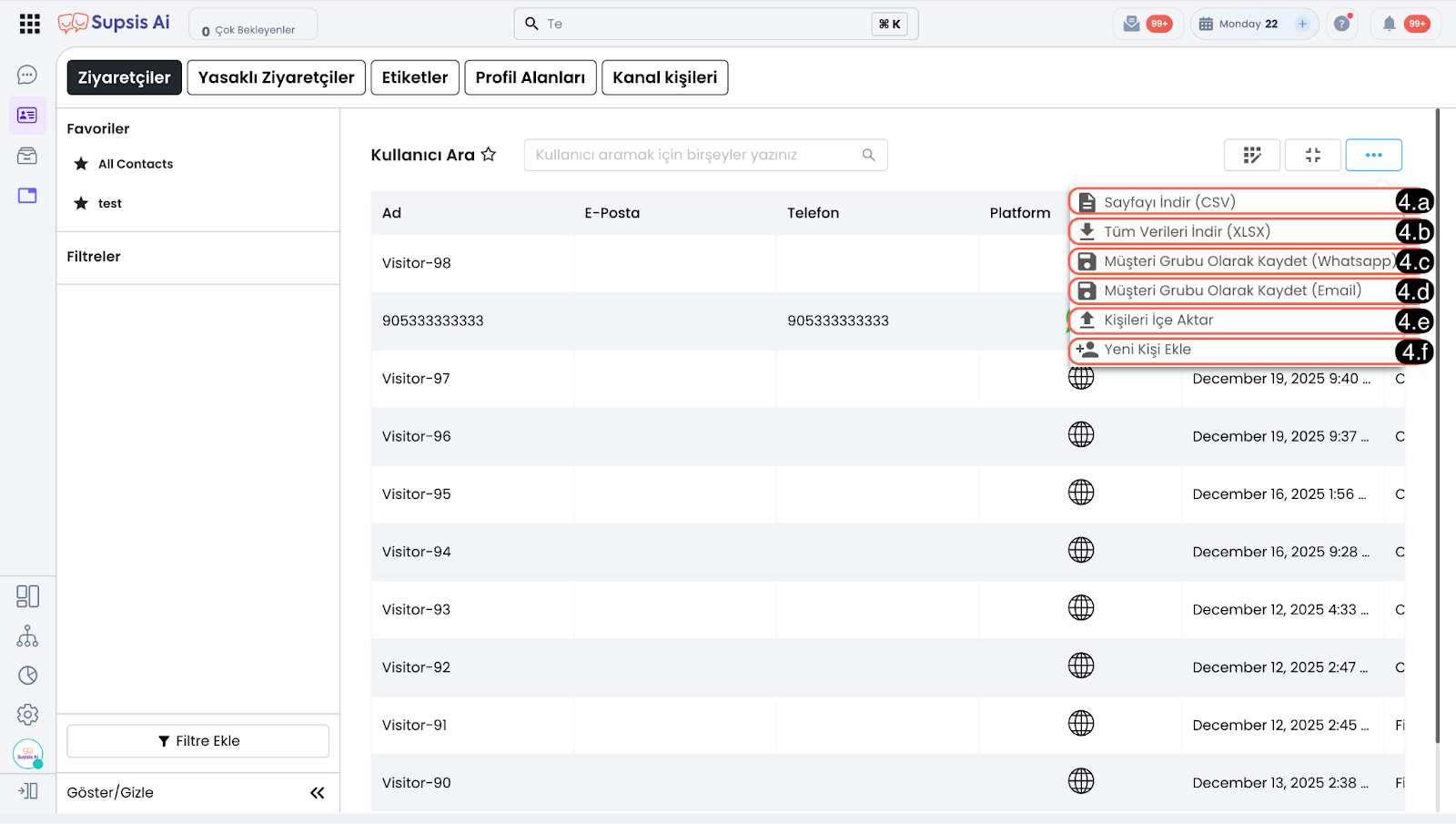This screenshot has height=824, width=1456.
Task: Open the All Contacts favorite
Action: pyautogui.click(x=136, y=164)
